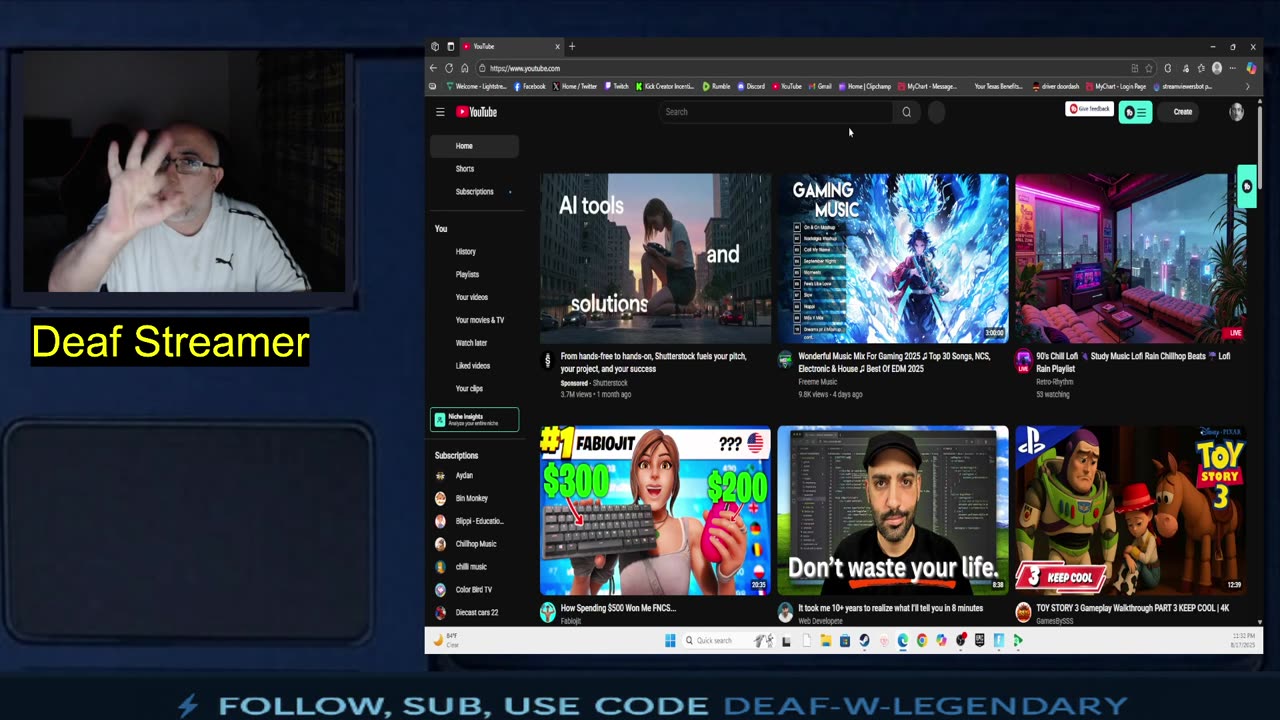
Task: Select Home in YouTube sidebar
Action: 474,146
